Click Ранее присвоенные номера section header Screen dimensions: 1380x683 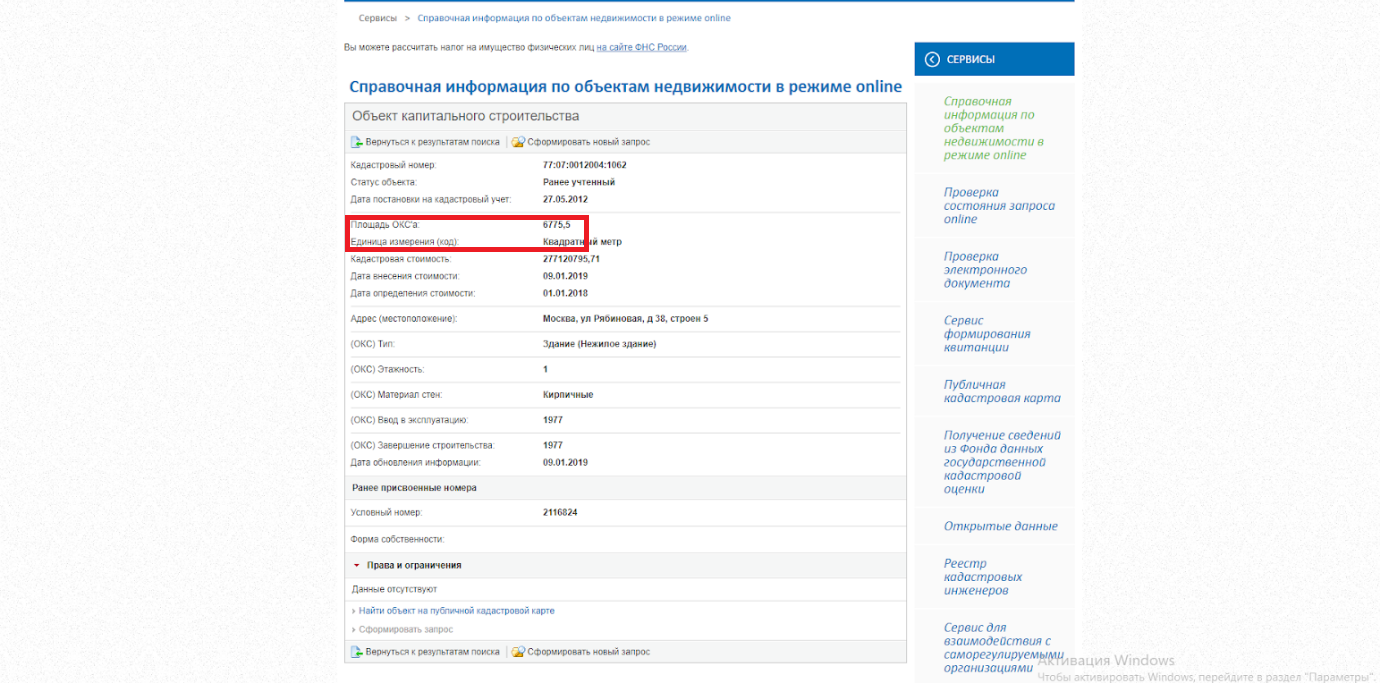click(414, 488)
